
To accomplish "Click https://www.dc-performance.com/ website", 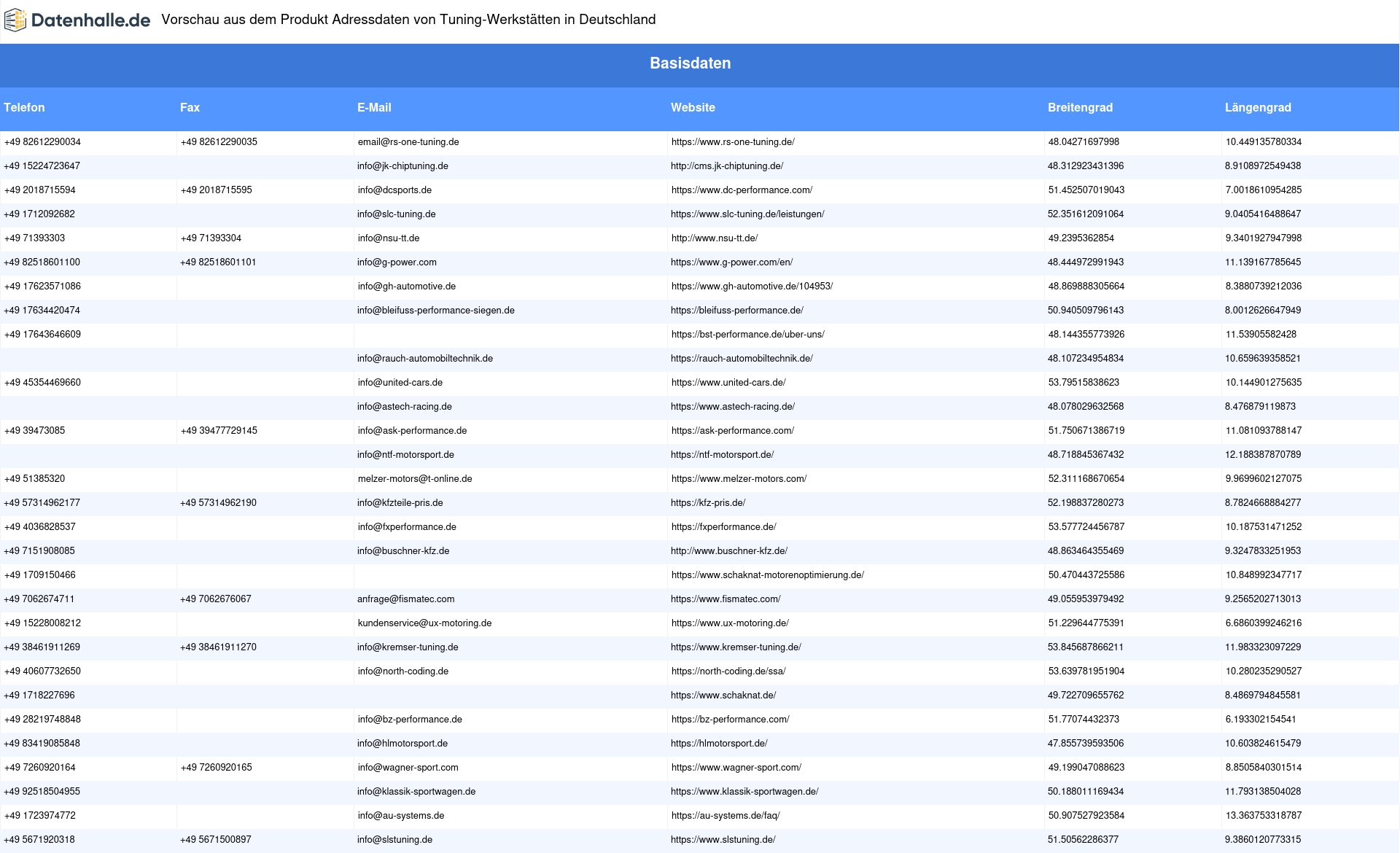I will tap(742, 190).
